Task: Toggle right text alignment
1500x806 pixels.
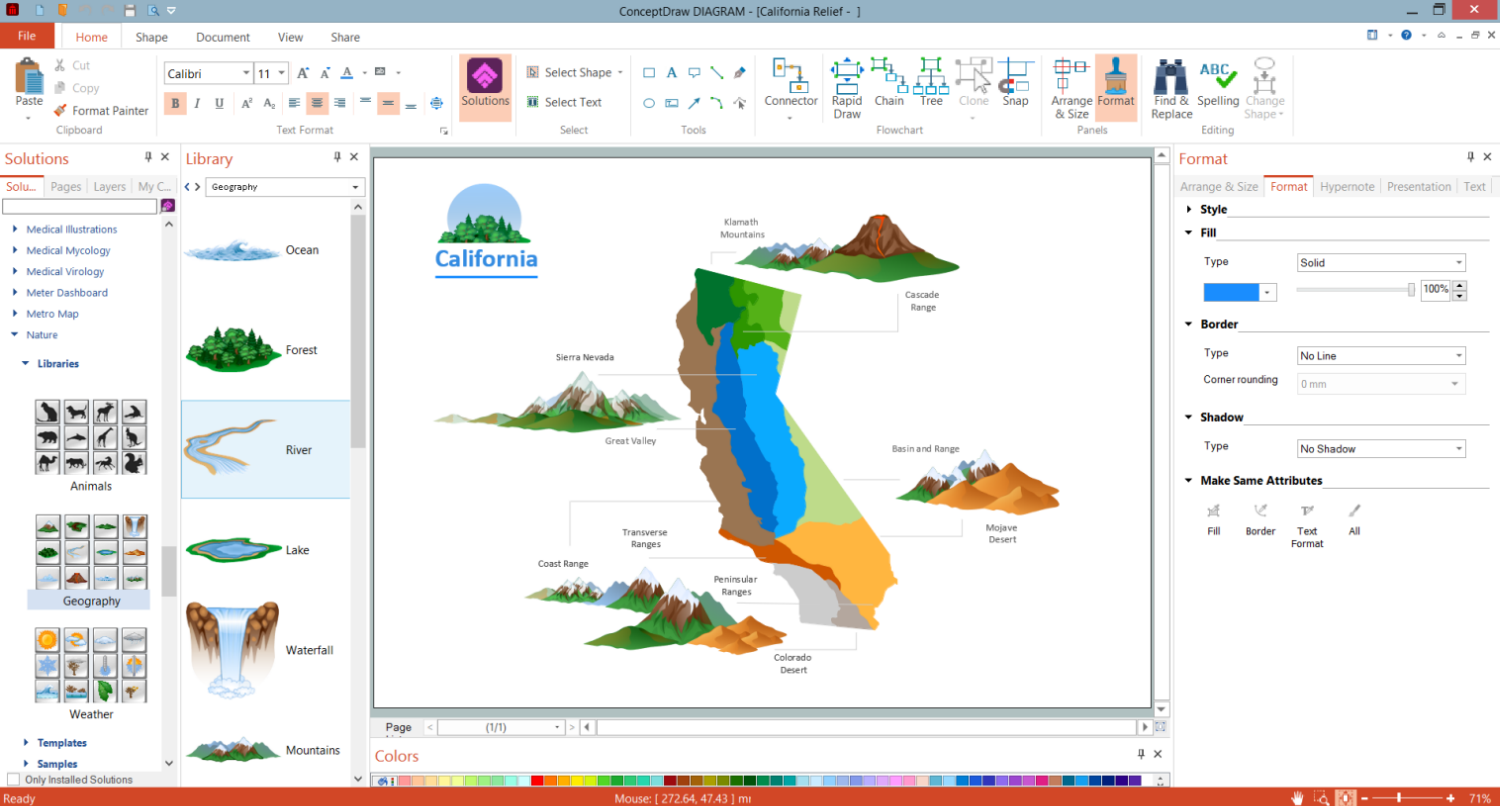Action: coord(340,103)
